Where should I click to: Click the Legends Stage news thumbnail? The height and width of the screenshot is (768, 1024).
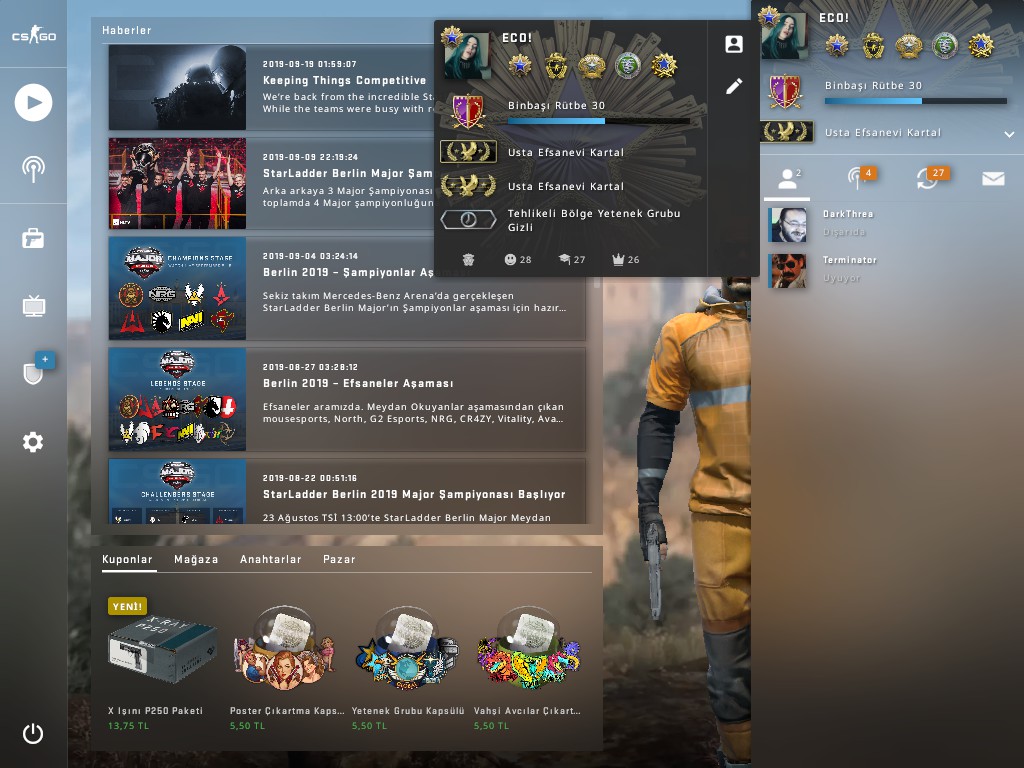[x=178, y=399]
